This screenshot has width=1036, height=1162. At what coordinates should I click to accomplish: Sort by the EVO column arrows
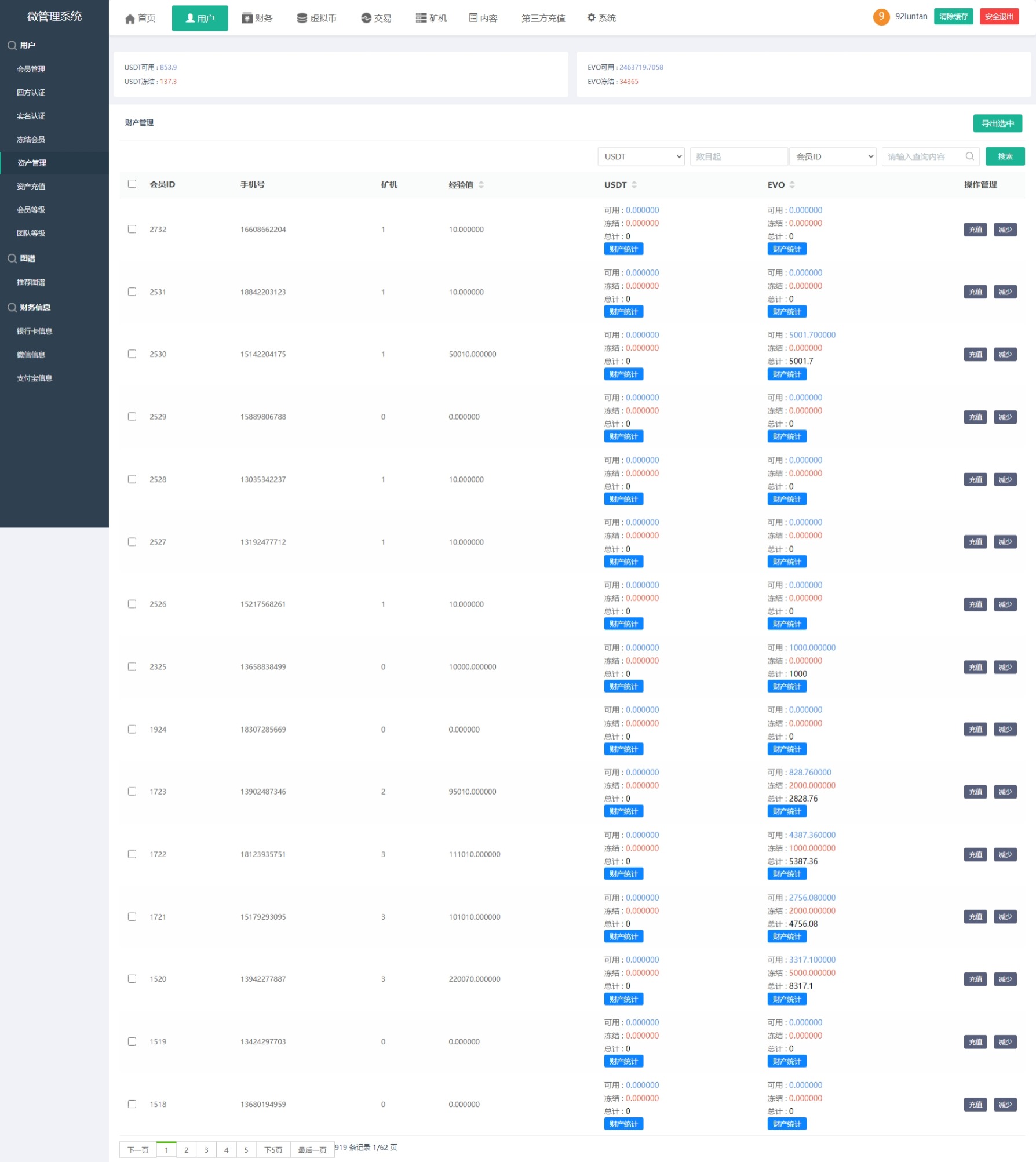pyautogui.click(x=792, y=185)
